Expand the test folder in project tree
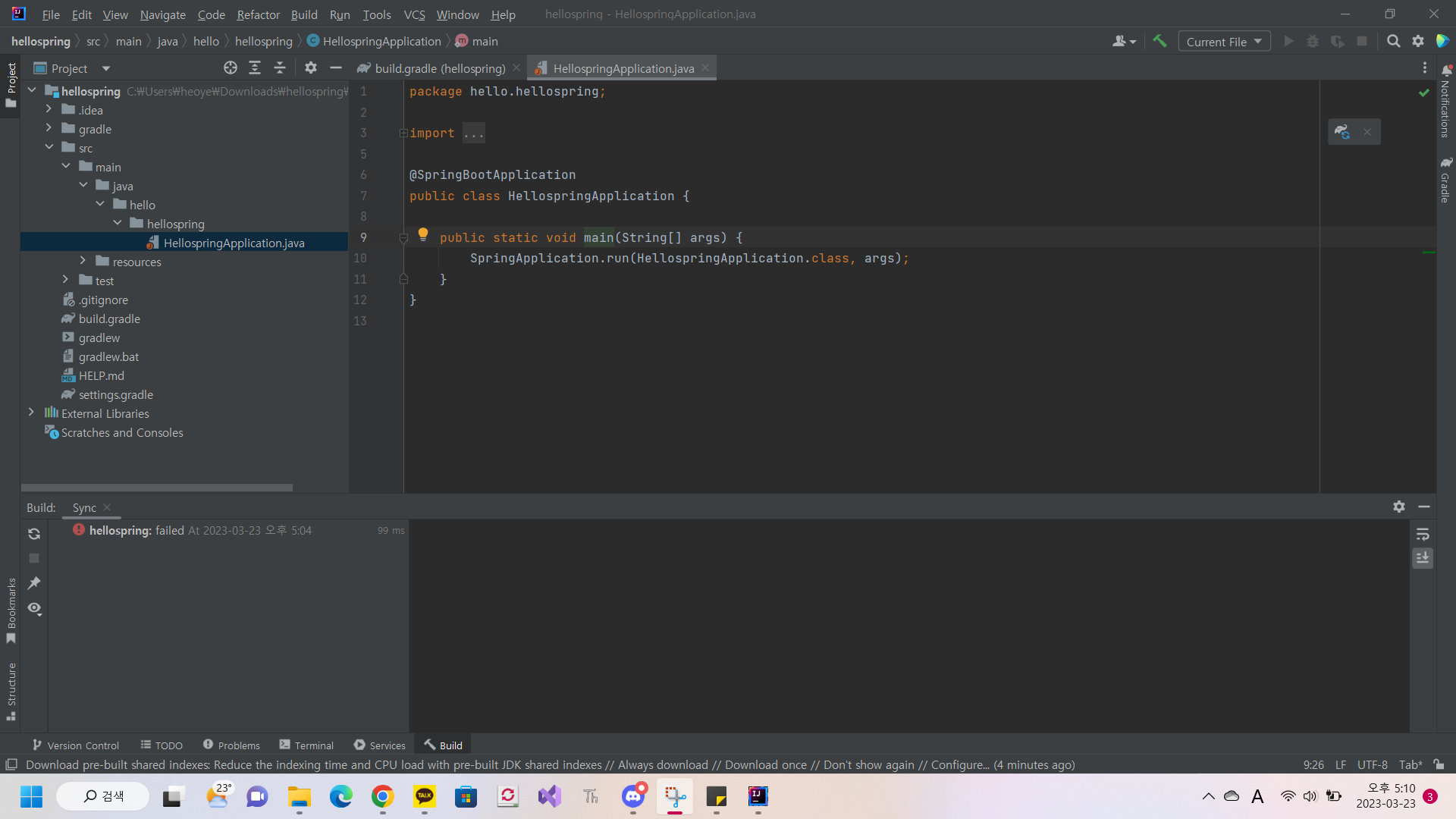This screenshot has width=1456, height=819. click(x=65, y=280)
